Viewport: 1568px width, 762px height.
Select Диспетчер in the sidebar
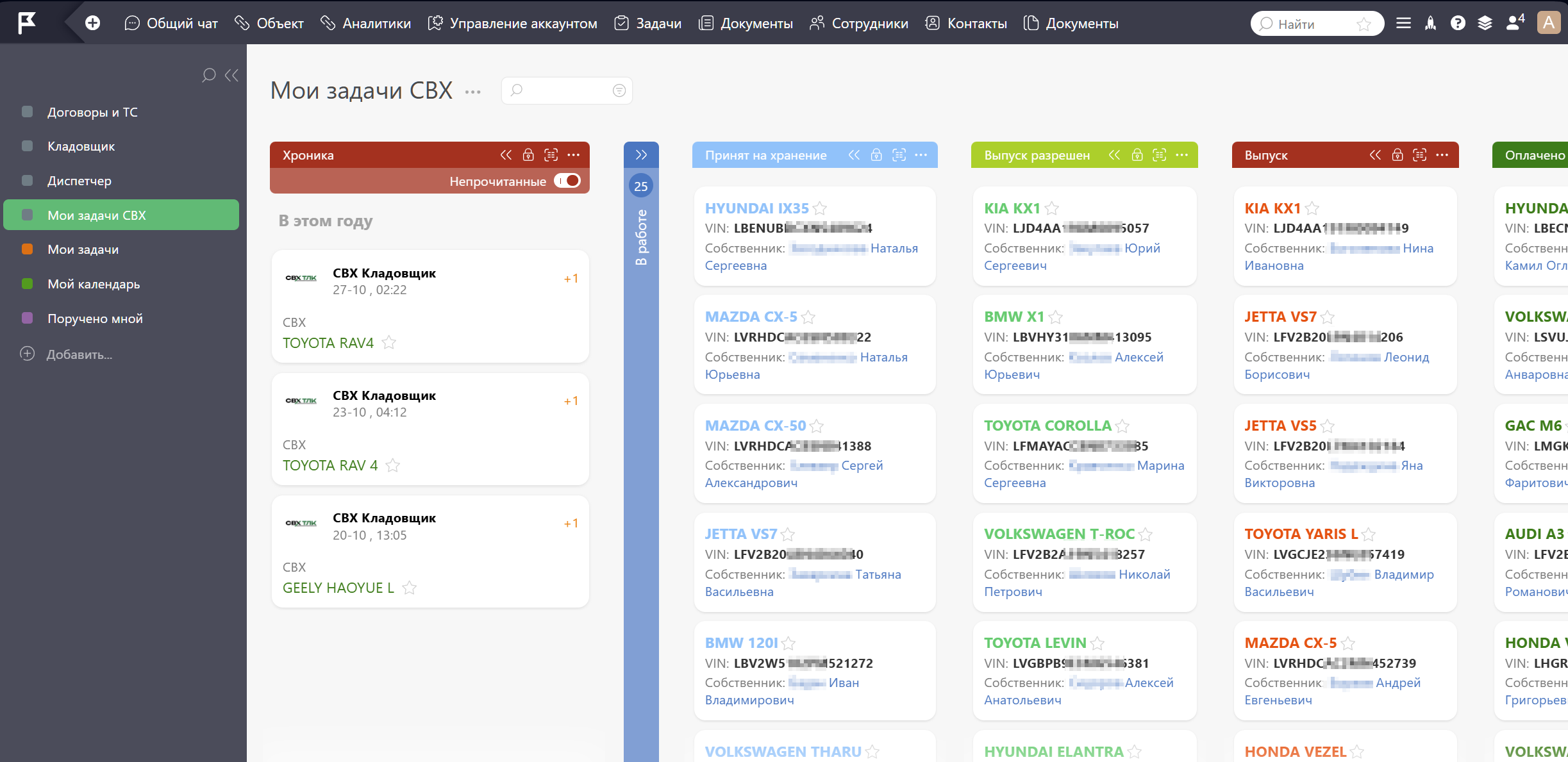pos(79,181)
